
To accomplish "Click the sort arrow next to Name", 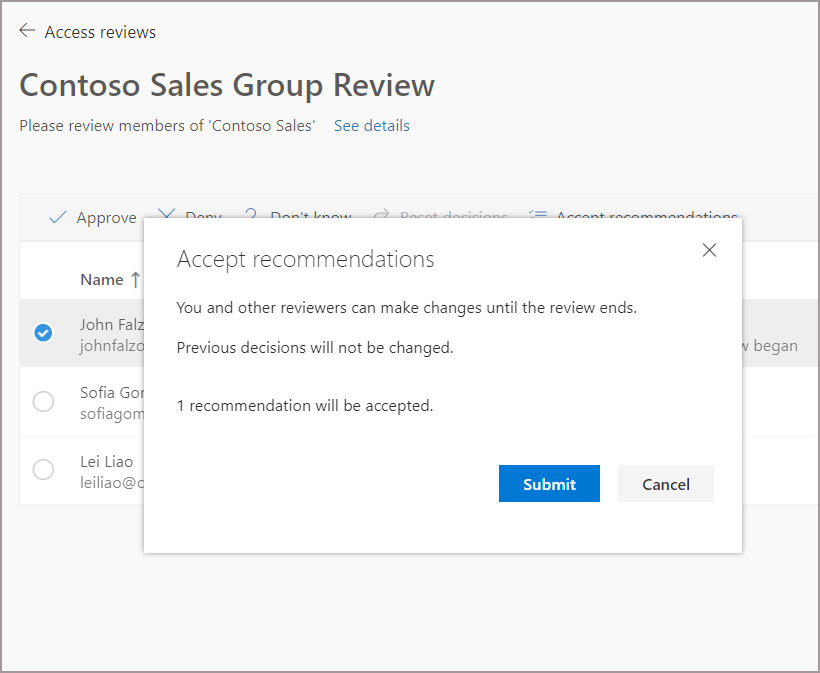I will 135,280.
